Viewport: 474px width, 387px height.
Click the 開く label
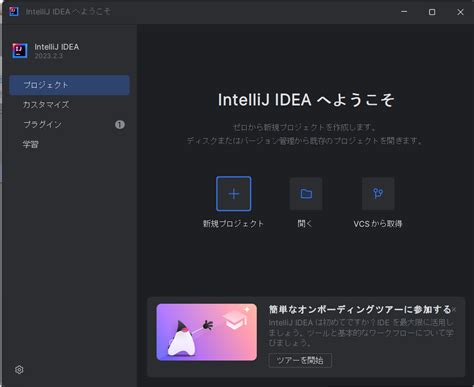[x=305, y=224]
